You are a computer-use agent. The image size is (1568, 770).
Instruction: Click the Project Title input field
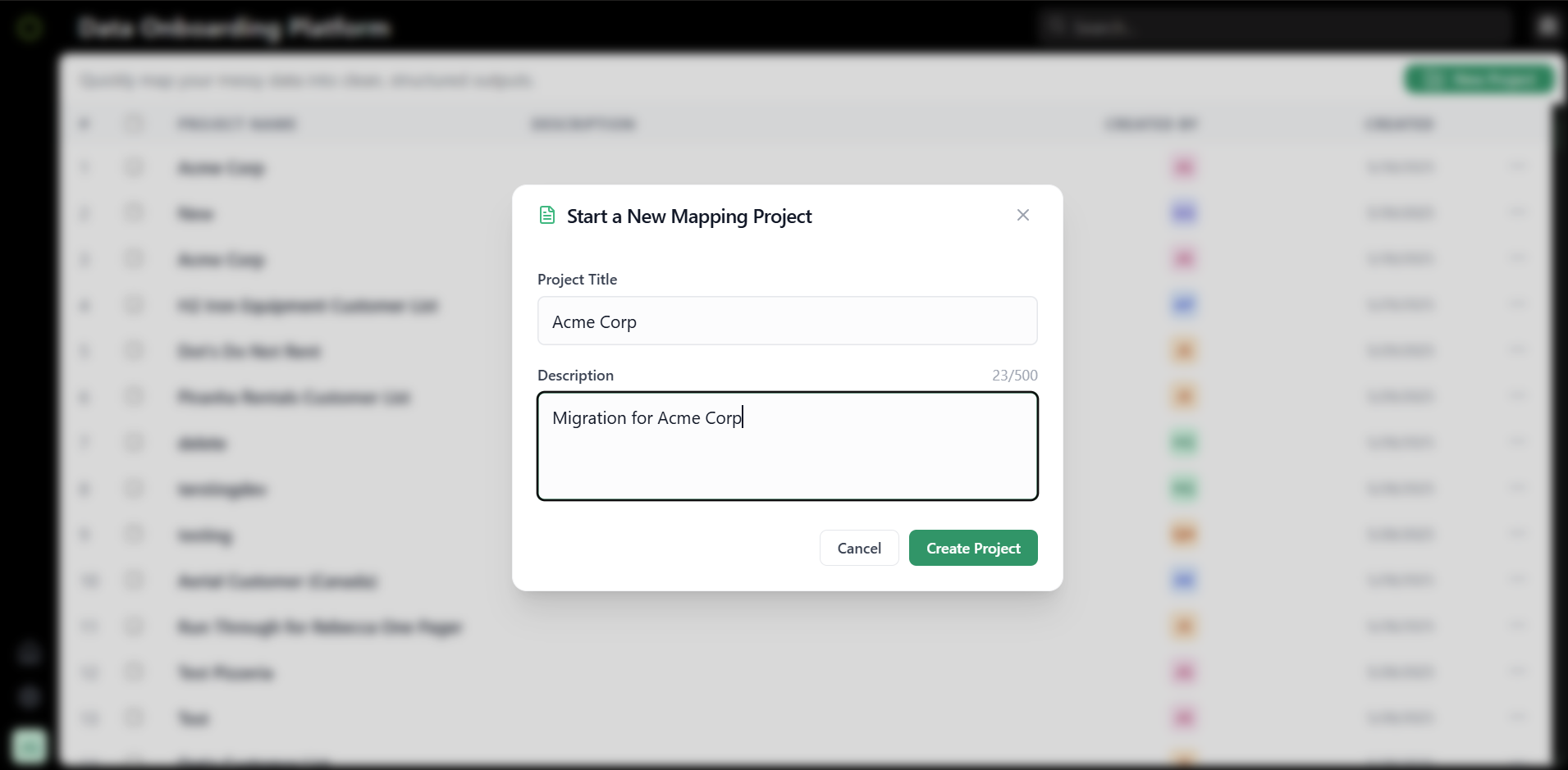pyautogui.click(x=787, y=321)
